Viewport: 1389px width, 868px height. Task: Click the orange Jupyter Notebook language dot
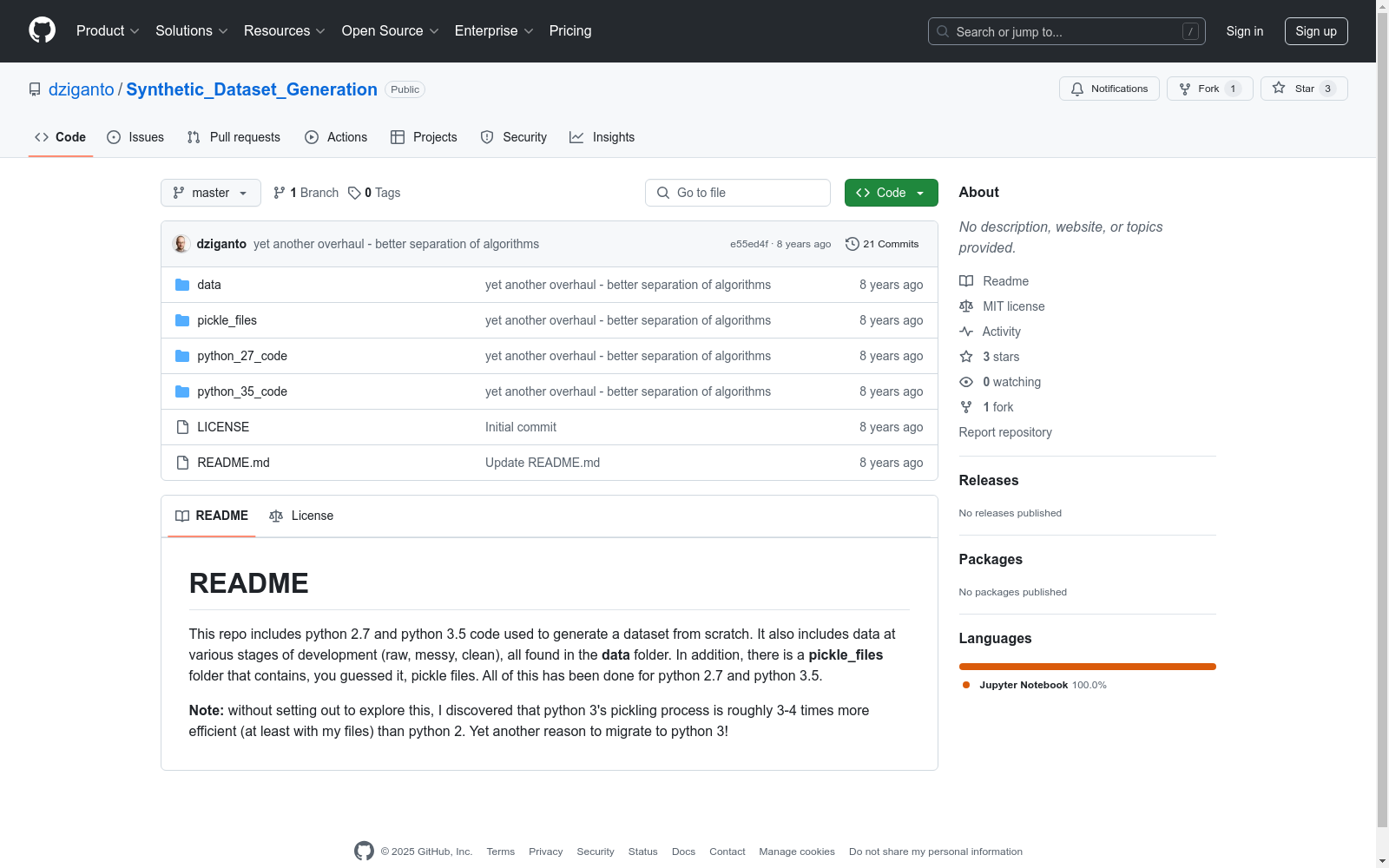pos(966,685)
